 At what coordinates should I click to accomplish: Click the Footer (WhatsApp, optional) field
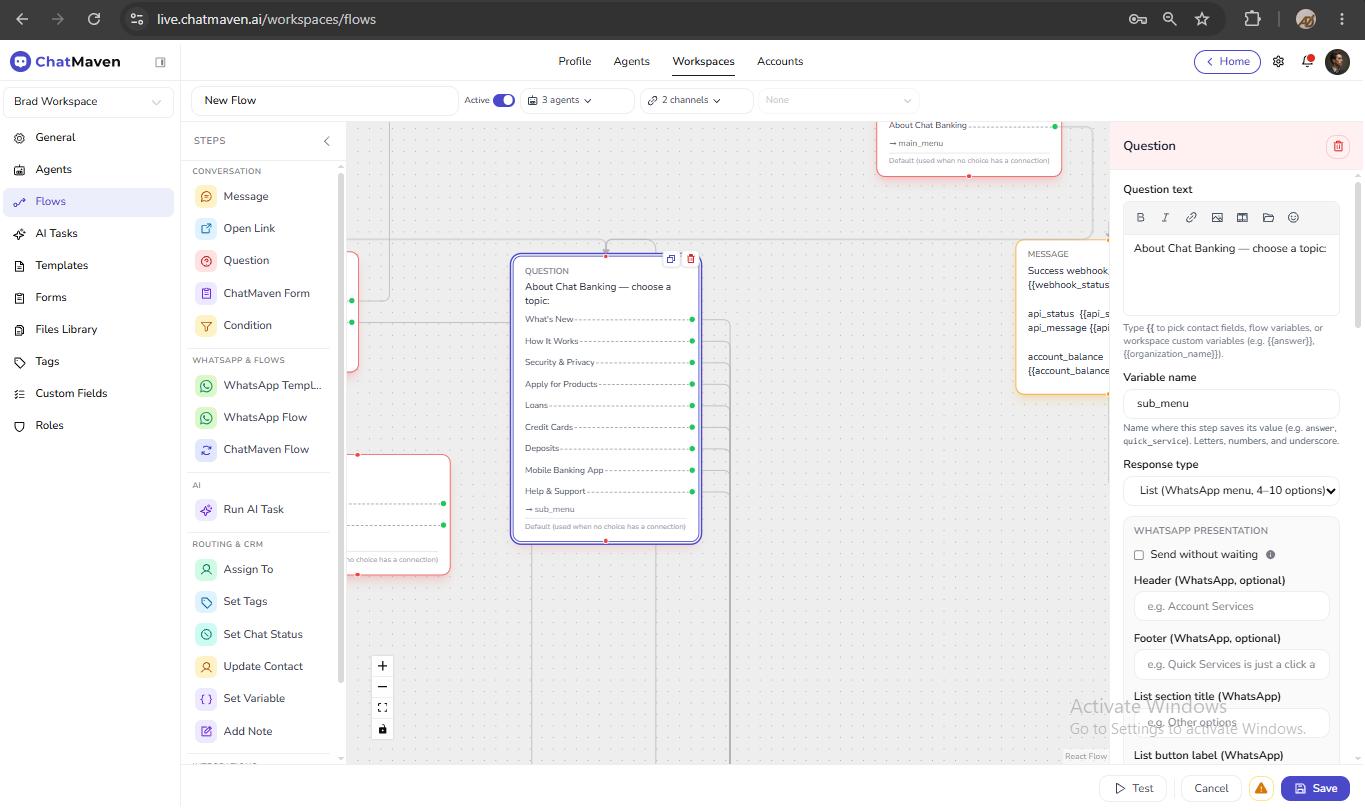coord(1232,664)
